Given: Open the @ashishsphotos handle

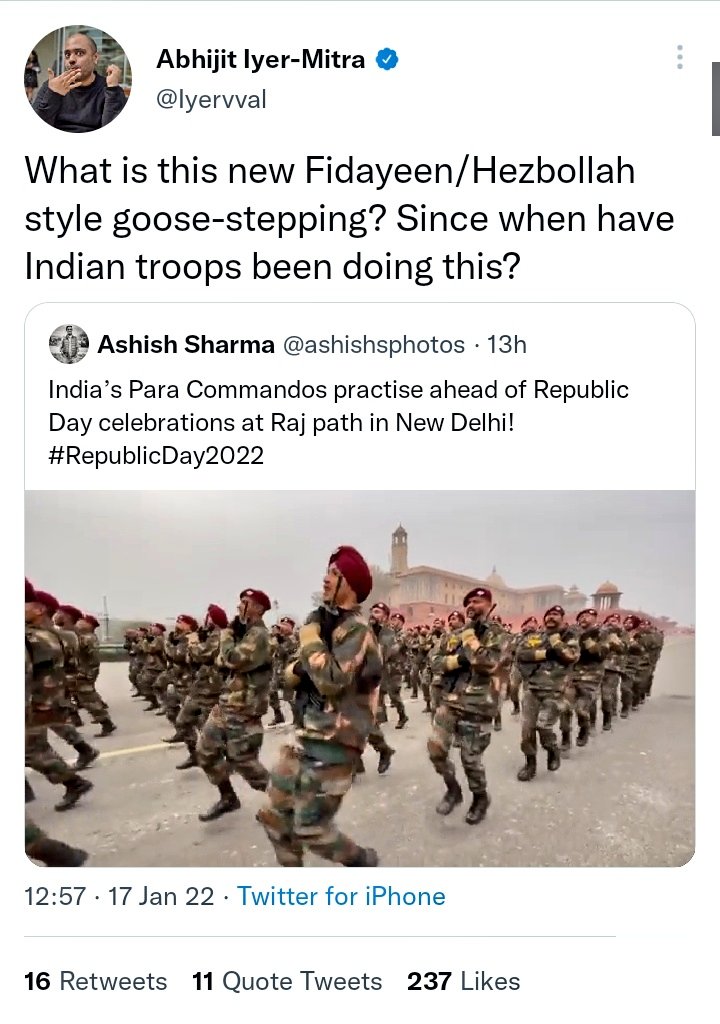Looking at the screenshot, I should 374,344.
